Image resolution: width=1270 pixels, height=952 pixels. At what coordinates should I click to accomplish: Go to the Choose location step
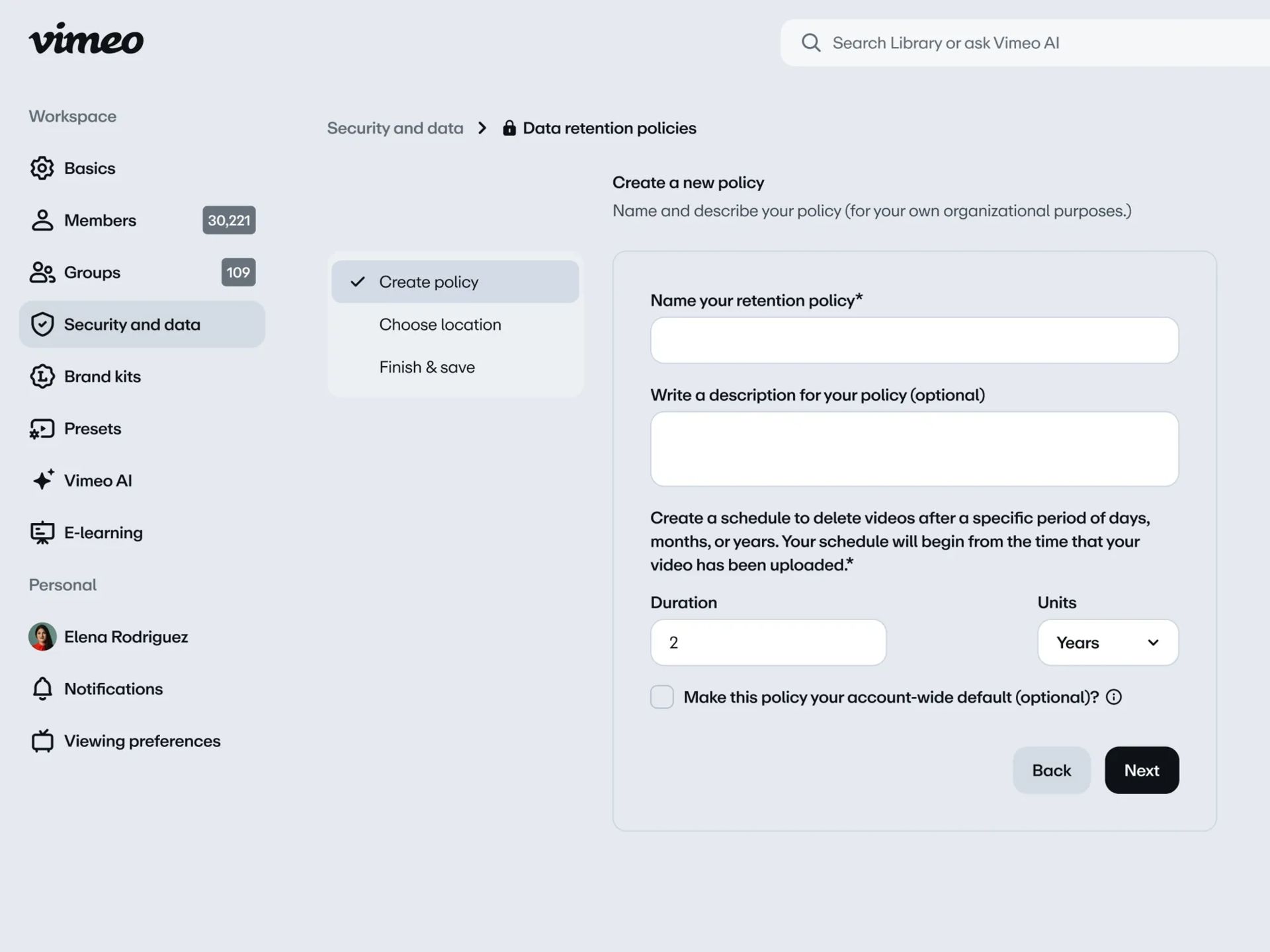[440, 325]
